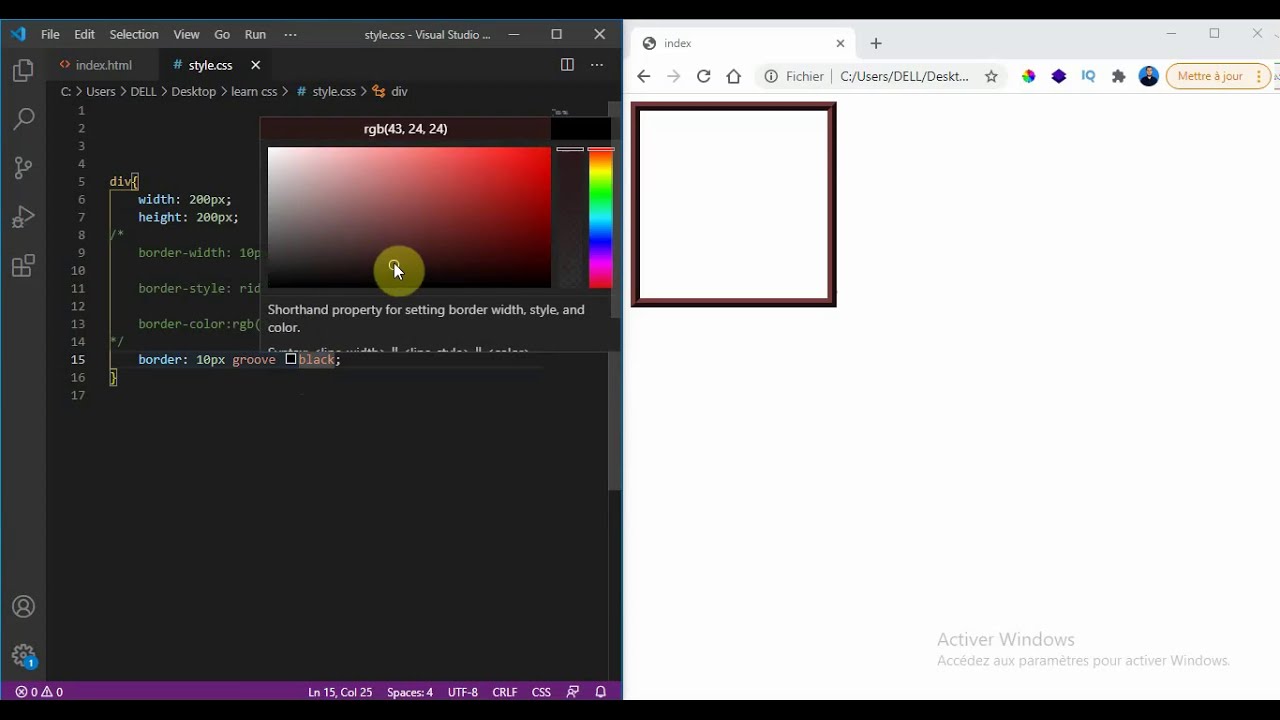The image size is (1280, 720).
Task: Close the style.css tab
Action: (255, 65)
